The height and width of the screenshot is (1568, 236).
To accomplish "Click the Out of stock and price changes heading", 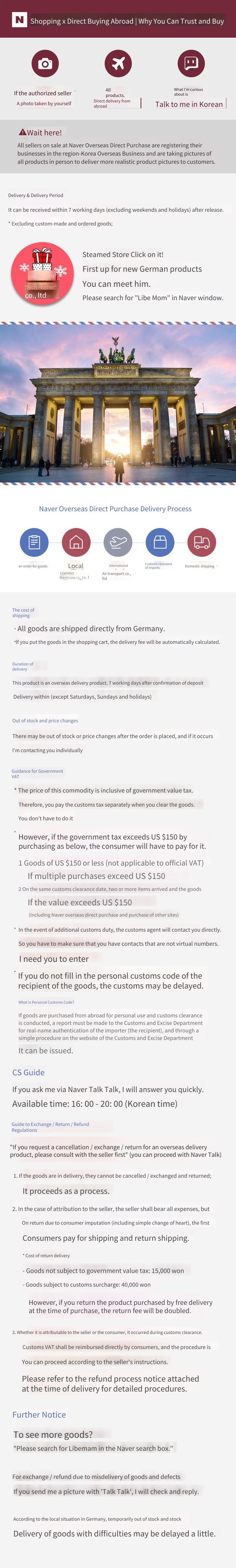I will [45, 721].
